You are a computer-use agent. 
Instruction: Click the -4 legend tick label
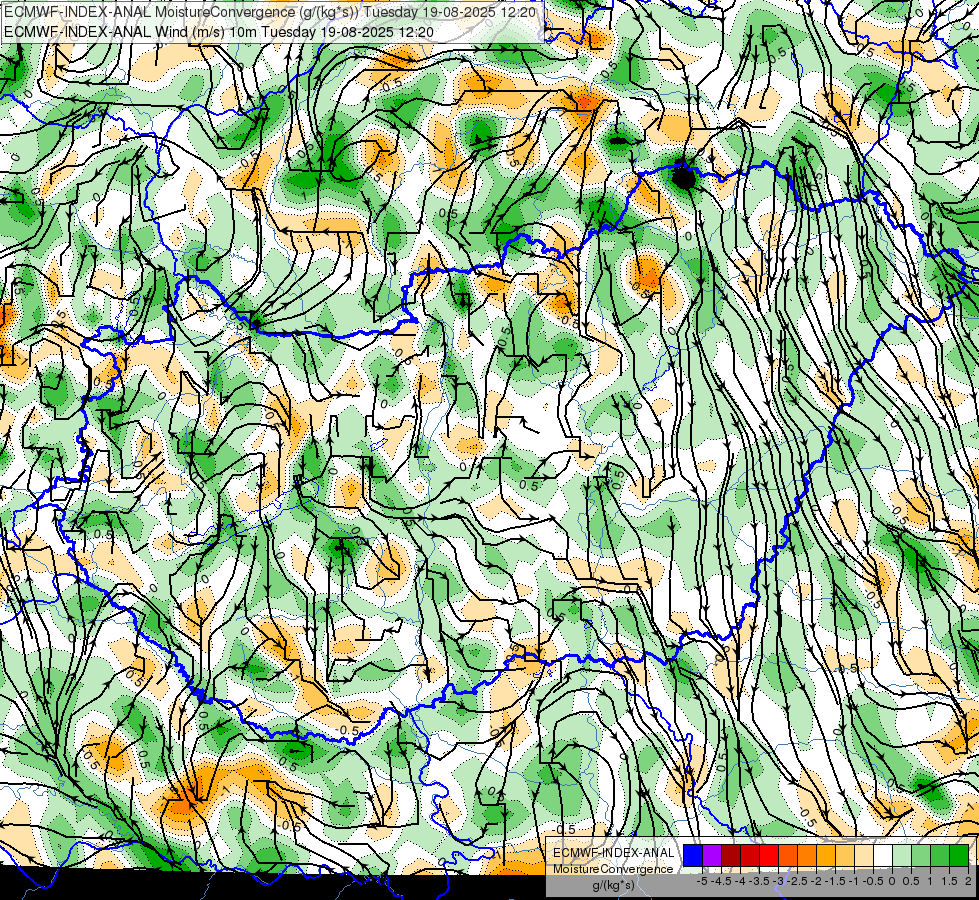point(740,881)
